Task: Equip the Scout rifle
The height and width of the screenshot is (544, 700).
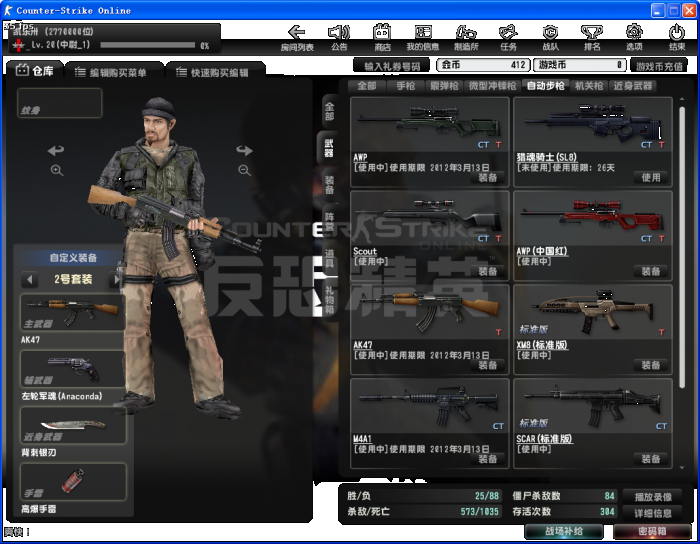Action: pyautogui.click(x=488, y=271)
